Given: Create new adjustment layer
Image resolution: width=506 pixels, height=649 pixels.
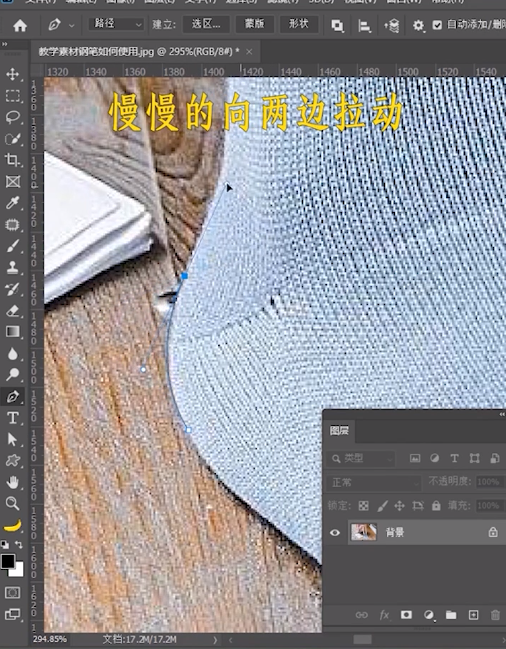Looking at the screenshot, I should [x=429, y=615].
